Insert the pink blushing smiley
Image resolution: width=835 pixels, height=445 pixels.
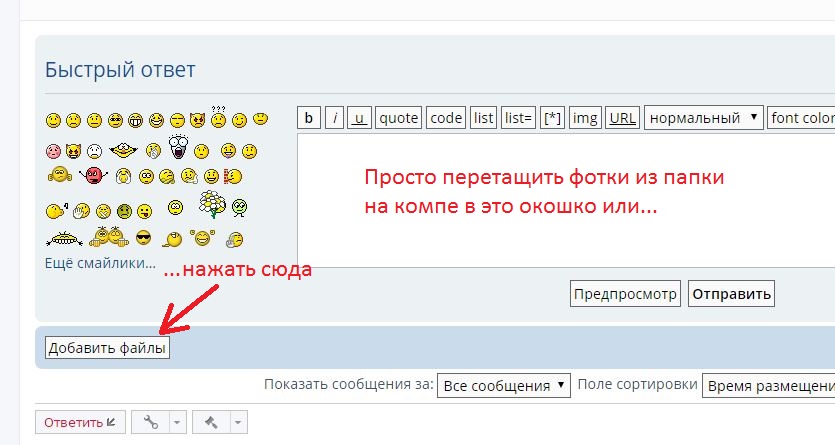[53, 151]
